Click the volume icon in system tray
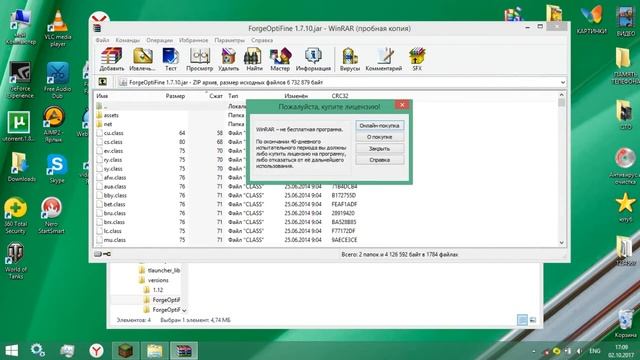640x360 pixels. (x=579, y=351)
